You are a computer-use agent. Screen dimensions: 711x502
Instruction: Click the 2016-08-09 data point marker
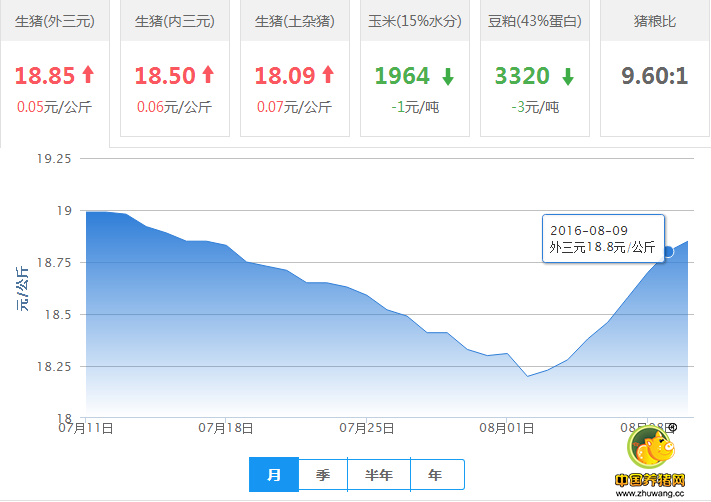pos(667,252)
